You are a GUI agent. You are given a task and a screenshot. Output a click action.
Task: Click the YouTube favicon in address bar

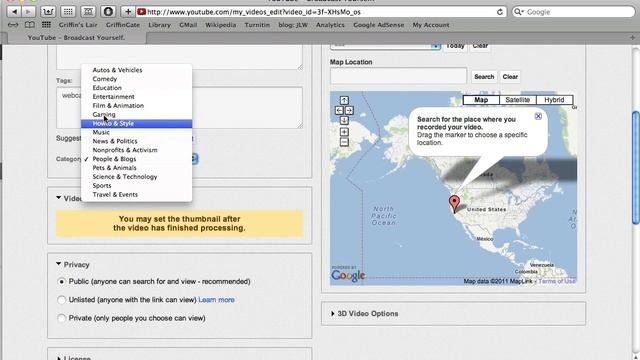point(142,12)
